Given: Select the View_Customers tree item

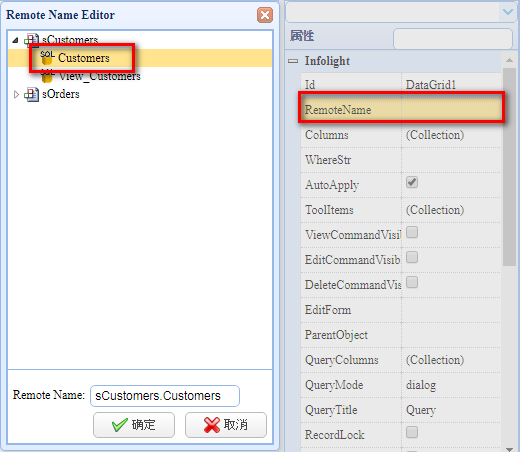Looking at the screenshot, I should point(100,76).
